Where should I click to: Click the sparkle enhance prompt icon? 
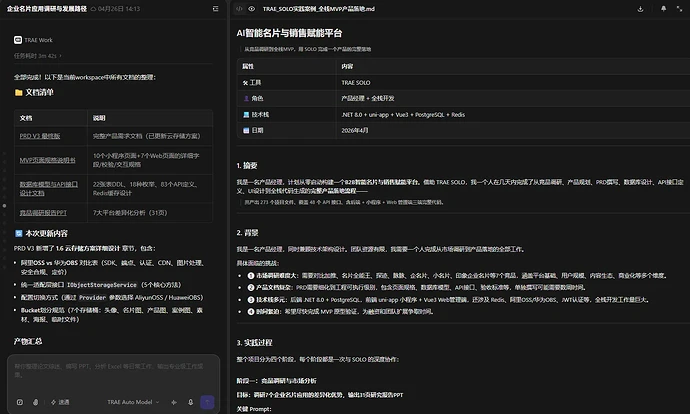(x=174, y=402)
